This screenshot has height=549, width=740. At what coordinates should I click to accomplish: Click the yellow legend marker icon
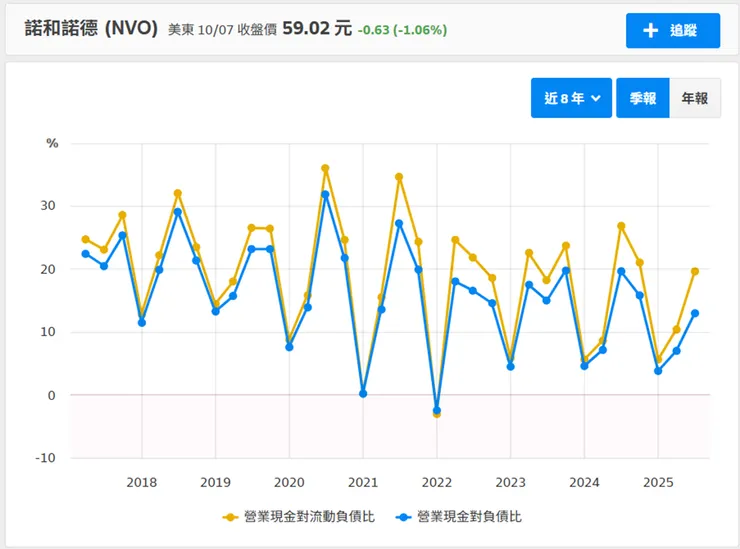click(230, 517)
